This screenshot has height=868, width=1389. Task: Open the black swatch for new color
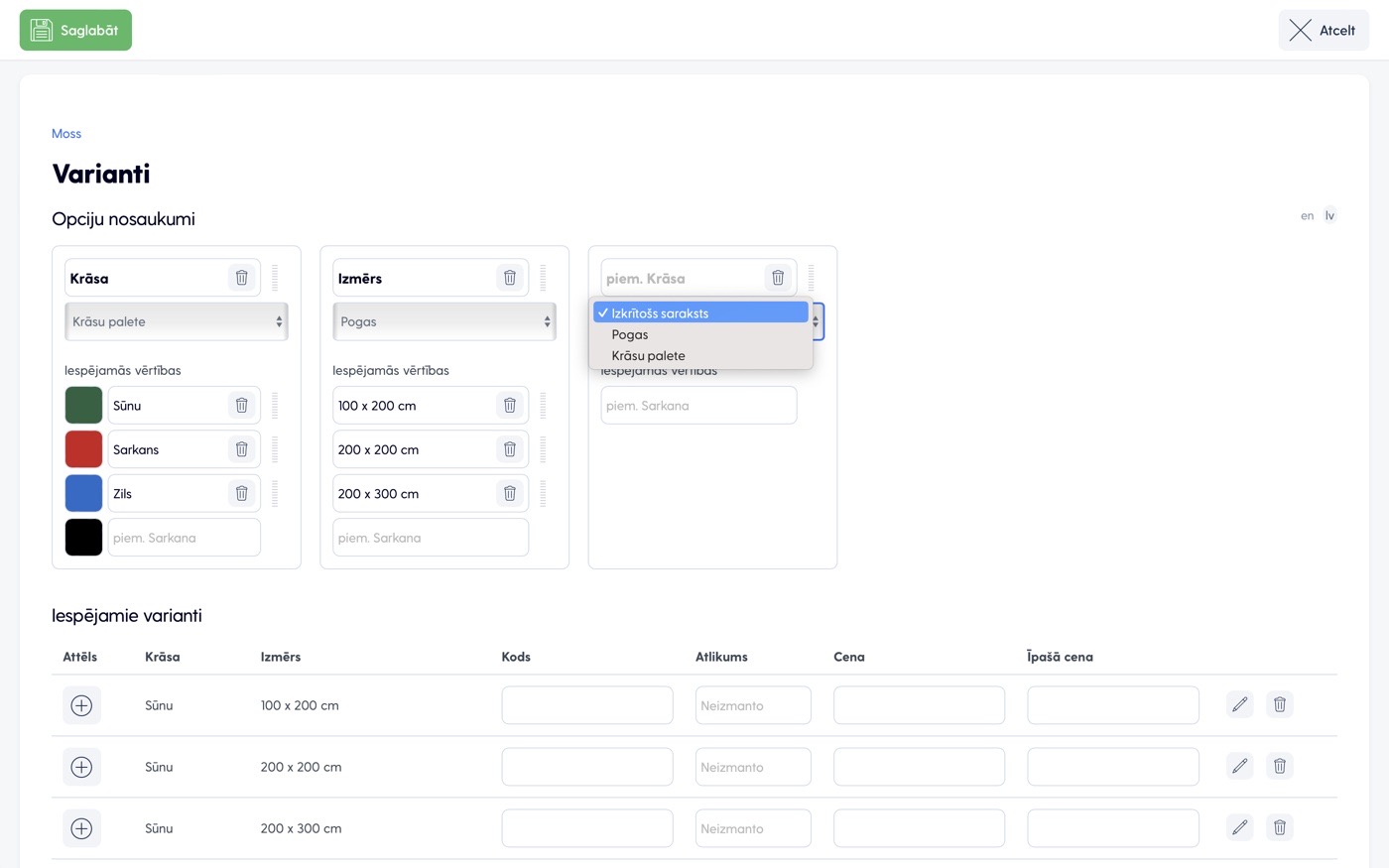click(x=83, y=538)
